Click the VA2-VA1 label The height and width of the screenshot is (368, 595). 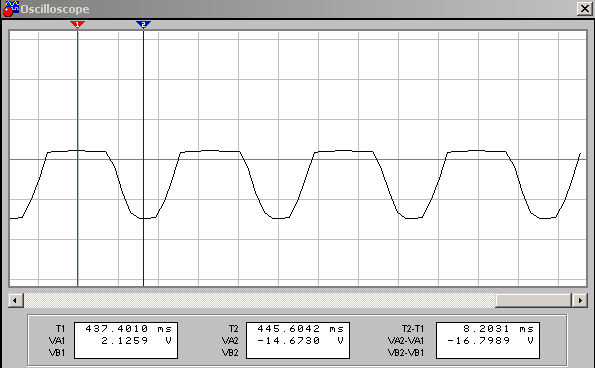[406, 341]
